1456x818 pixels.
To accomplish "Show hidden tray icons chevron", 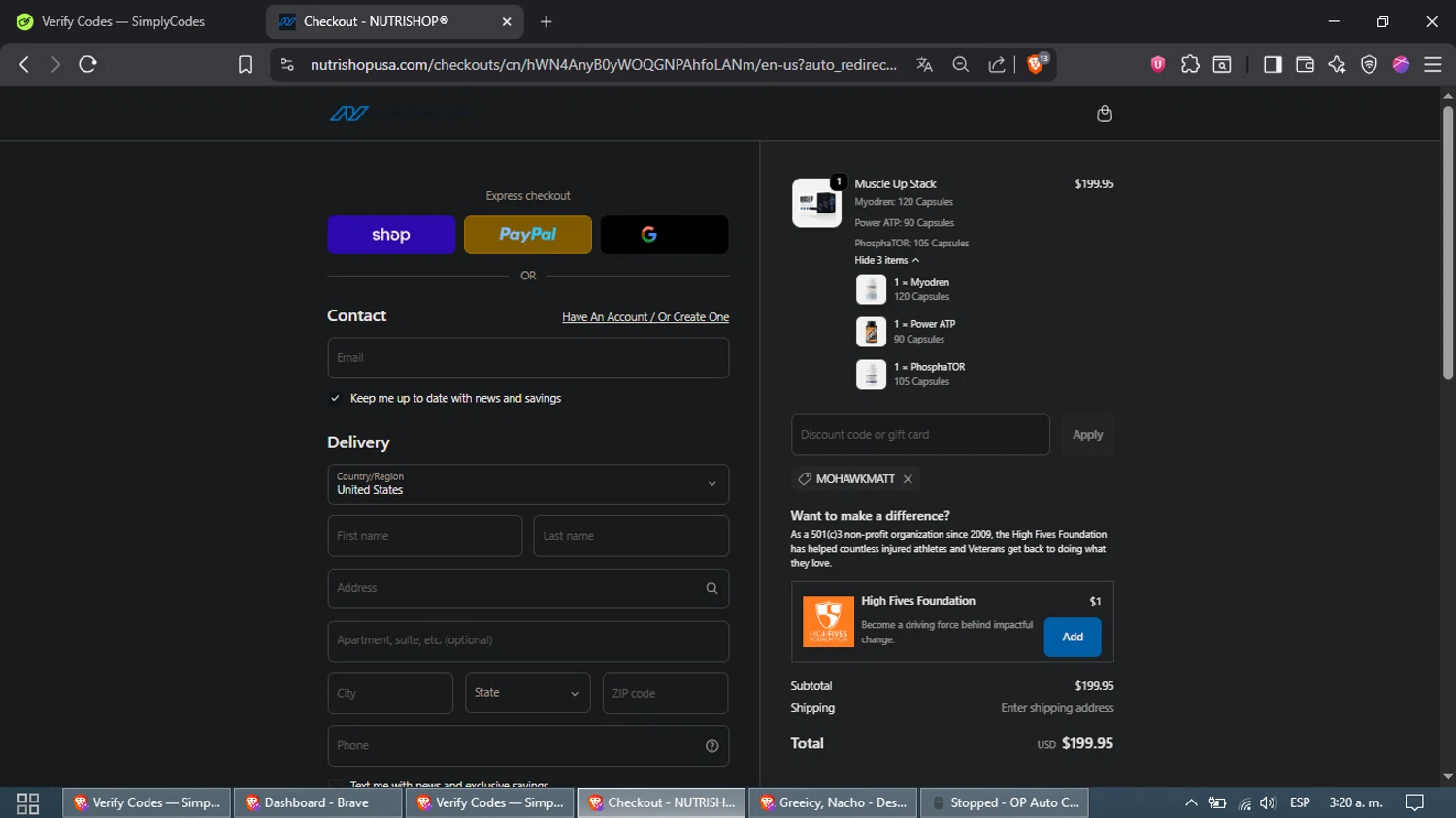I will pos(1191,803).
